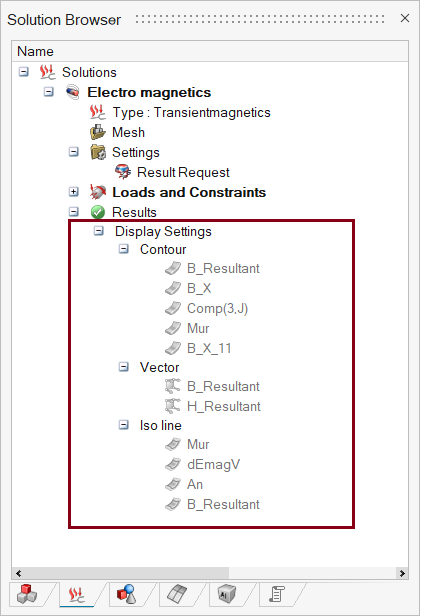Image resolution: width=422 pixels, height=616 pixels.
Task: Collapse the Solutions root node
Action: click(x=24, y=72)
